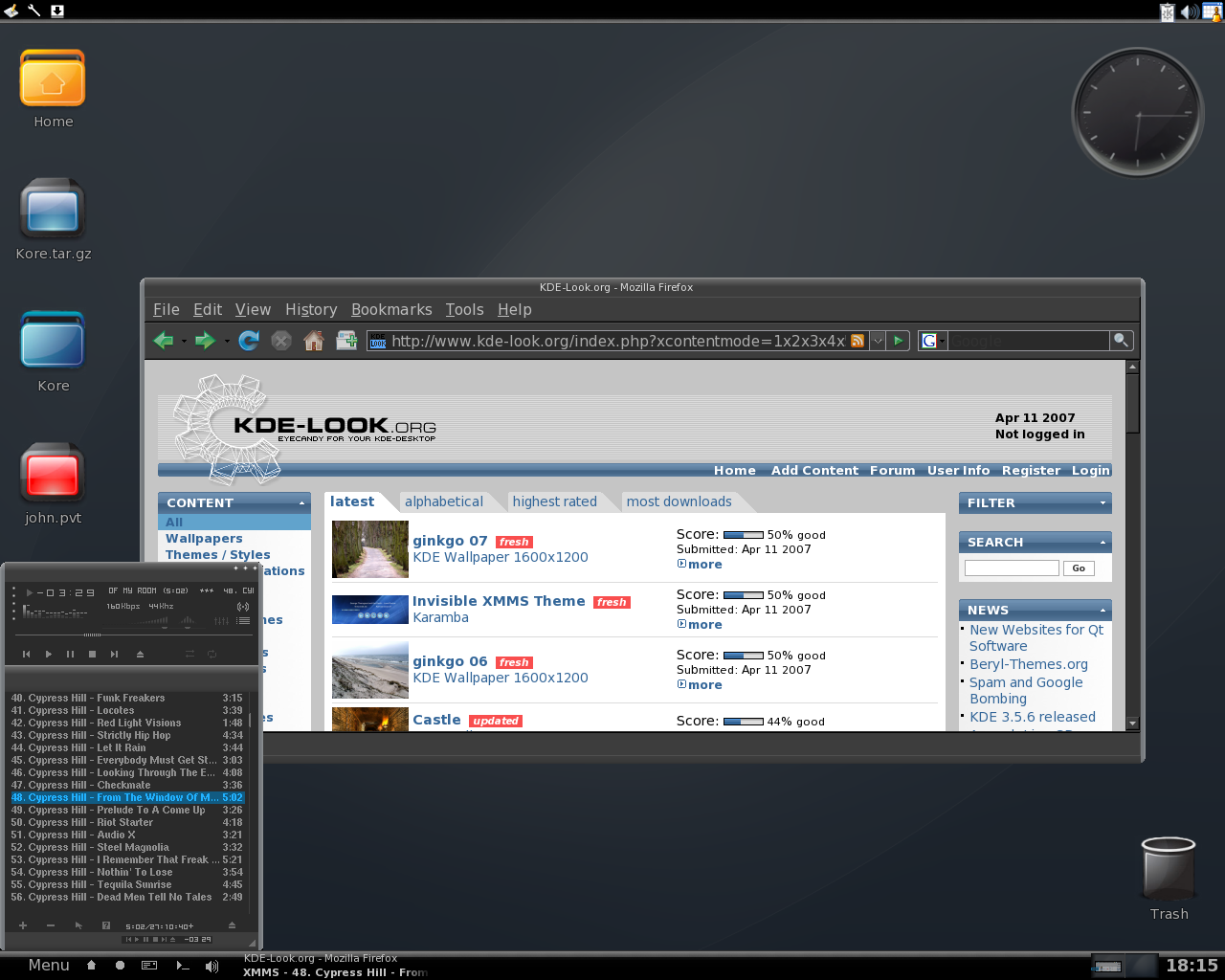Open Kore.tar.gz archive on desktop

tap(53, 210)
